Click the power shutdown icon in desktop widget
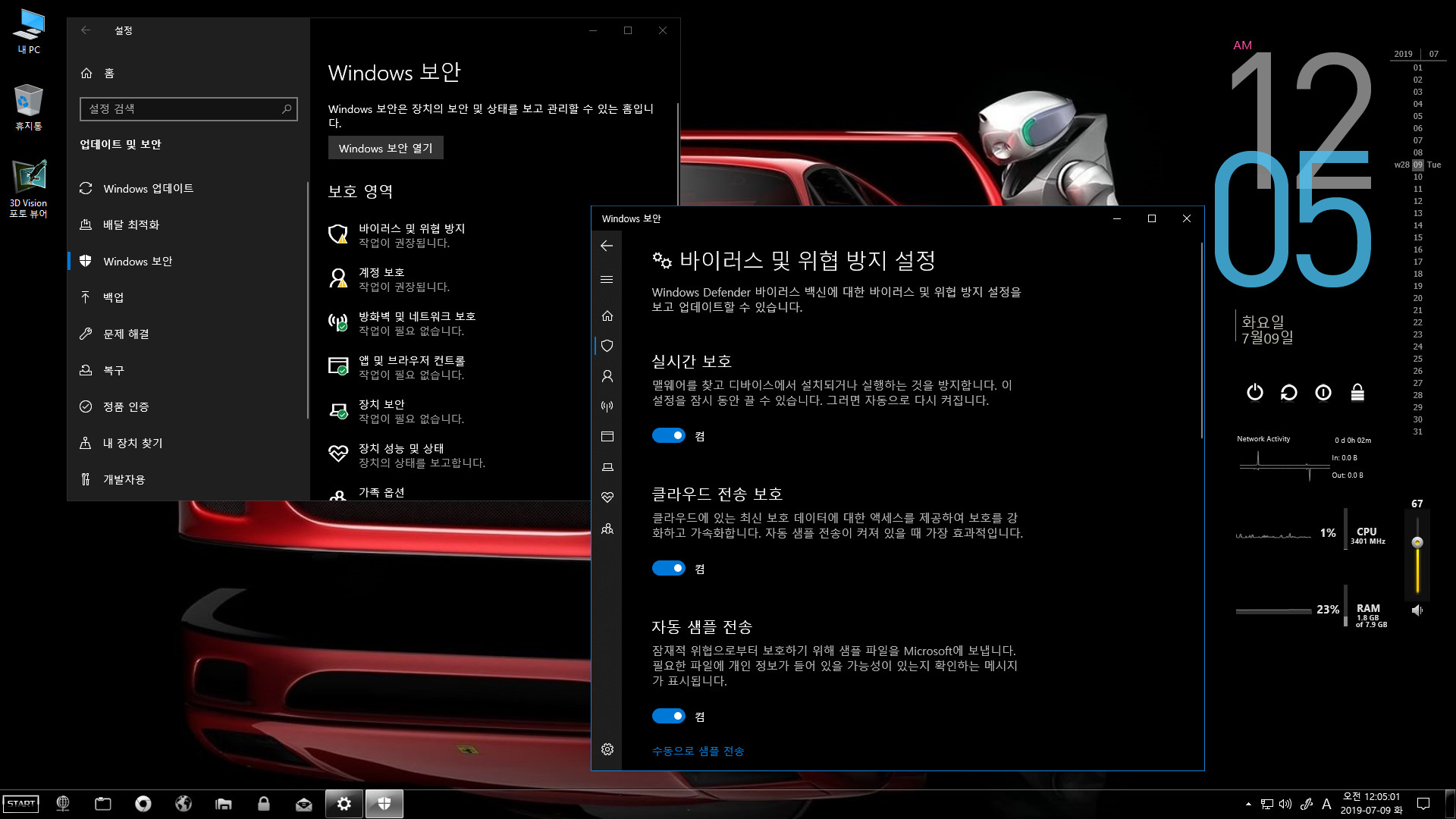This screenshot has height=819, width=1456. point(1255,392)
